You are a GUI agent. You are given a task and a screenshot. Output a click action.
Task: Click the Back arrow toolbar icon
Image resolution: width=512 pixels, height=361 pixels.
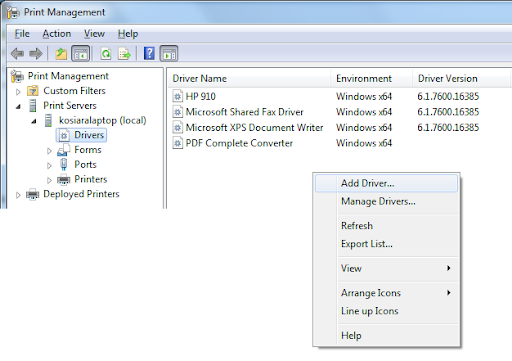point(17,53)
